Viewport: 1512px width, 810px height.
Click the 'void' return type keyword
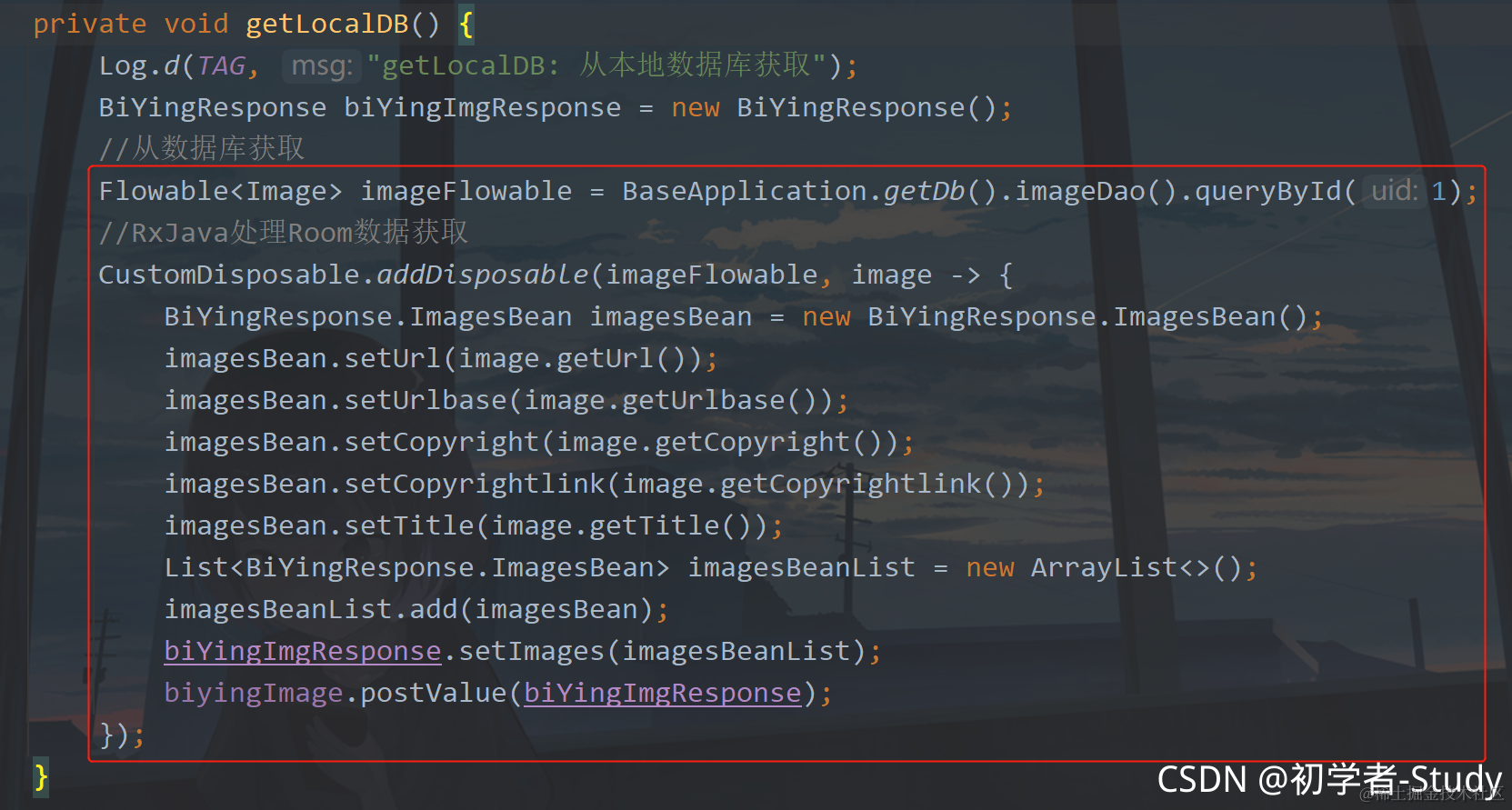(196, 24)
